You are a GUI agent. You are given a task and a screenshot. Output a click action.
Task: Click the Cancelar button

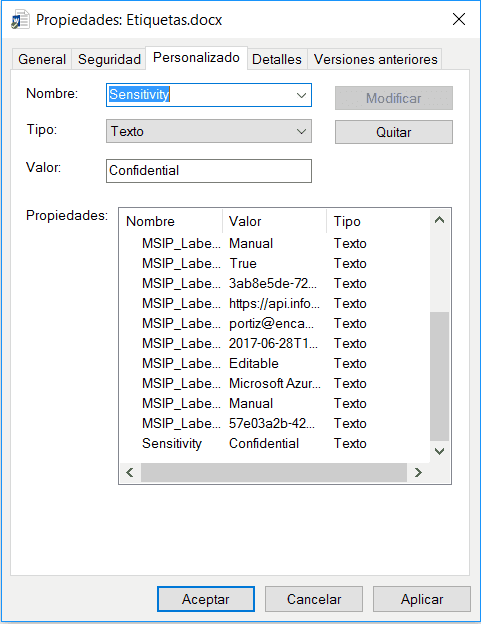(x=314, y=599)
